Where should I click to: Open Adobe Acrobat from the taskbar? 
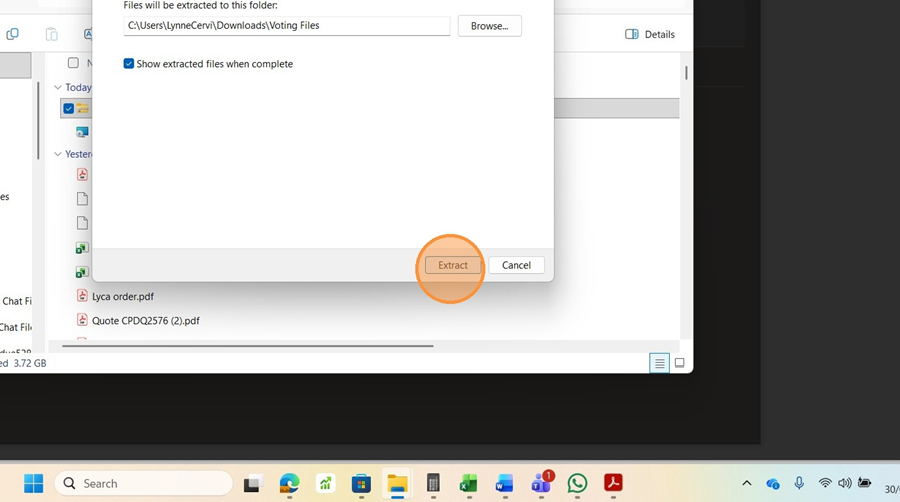pos(613,484)
